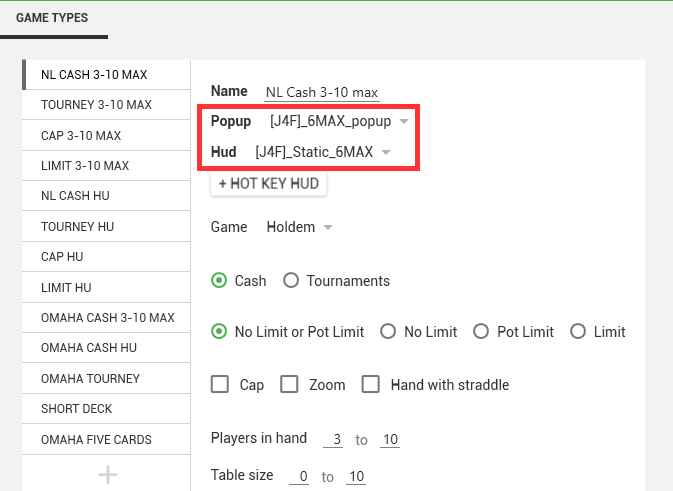The width and height of the screenshot is (673, 491).
Task: Select OMAHA CASH HU game type
Action: pyautogui.click(x=106, y=348)
